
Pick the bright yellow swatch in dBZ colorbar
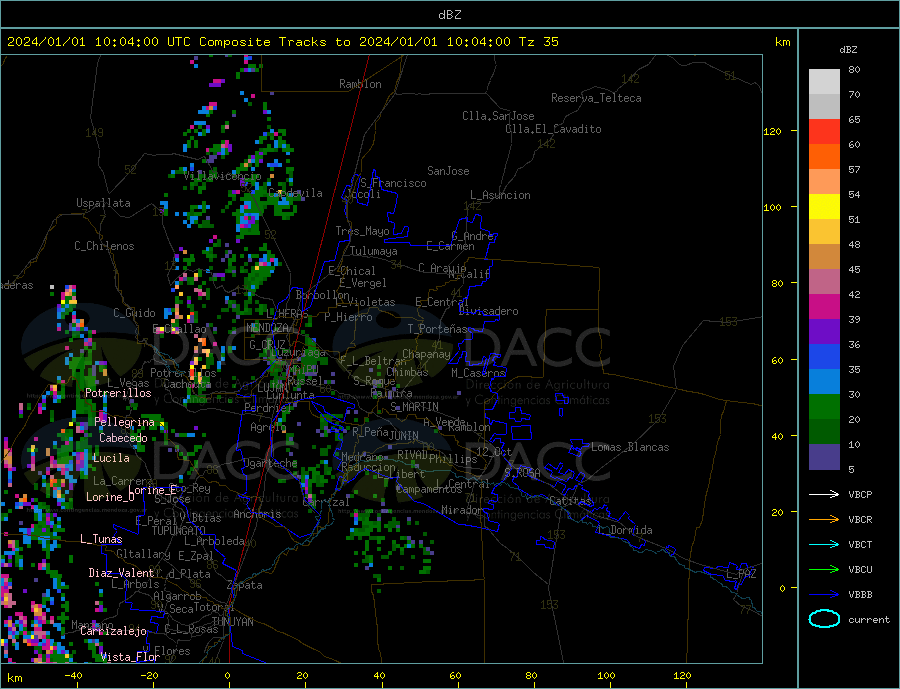pos(824,207)
